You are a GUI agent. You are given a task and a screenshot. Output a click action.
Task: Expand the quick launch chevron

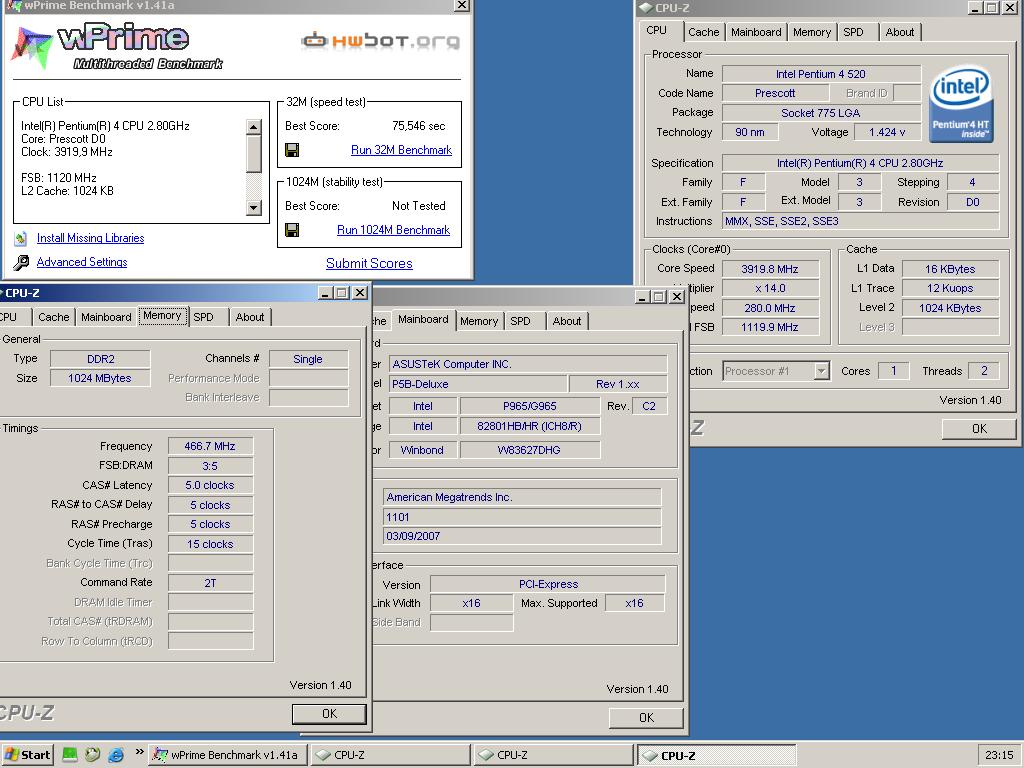(139, 752)
